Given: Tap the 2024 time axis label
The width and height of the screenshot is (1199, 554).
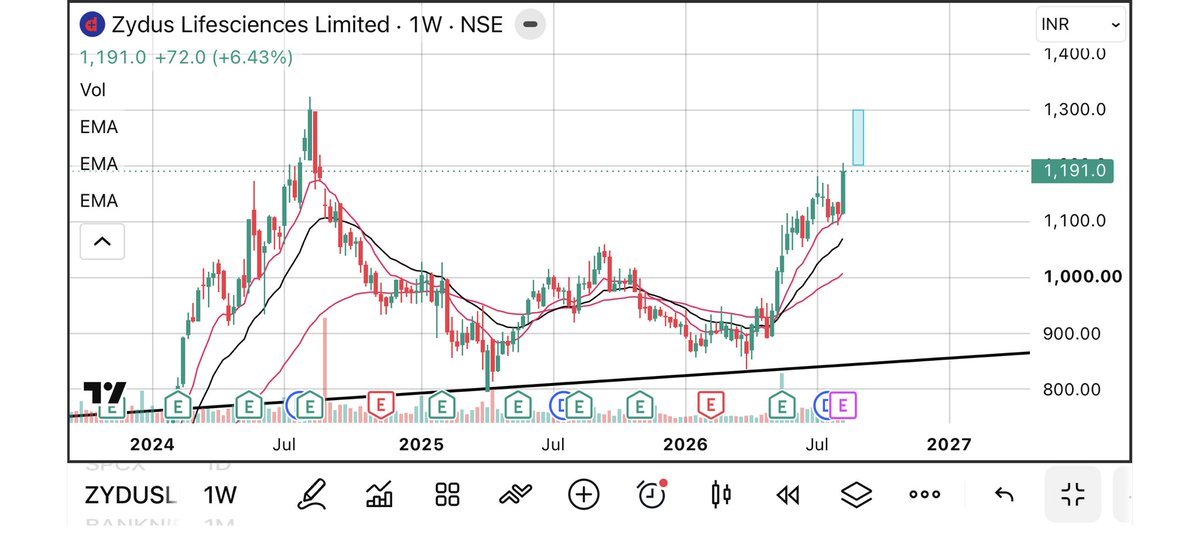Looking at the screenshot, I should point(153,445).
